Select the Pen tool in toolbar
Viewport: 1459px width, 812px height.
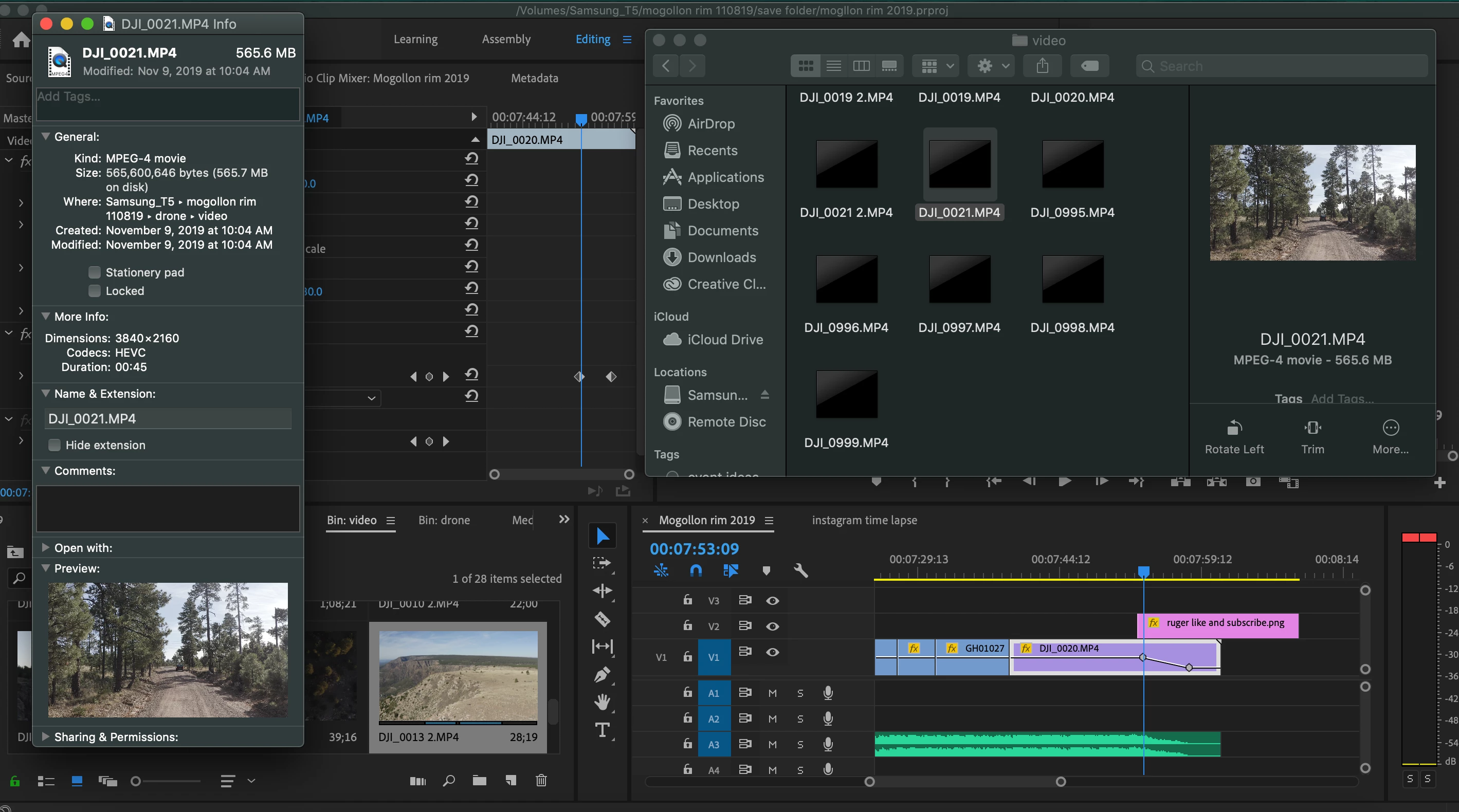(602, 674)
